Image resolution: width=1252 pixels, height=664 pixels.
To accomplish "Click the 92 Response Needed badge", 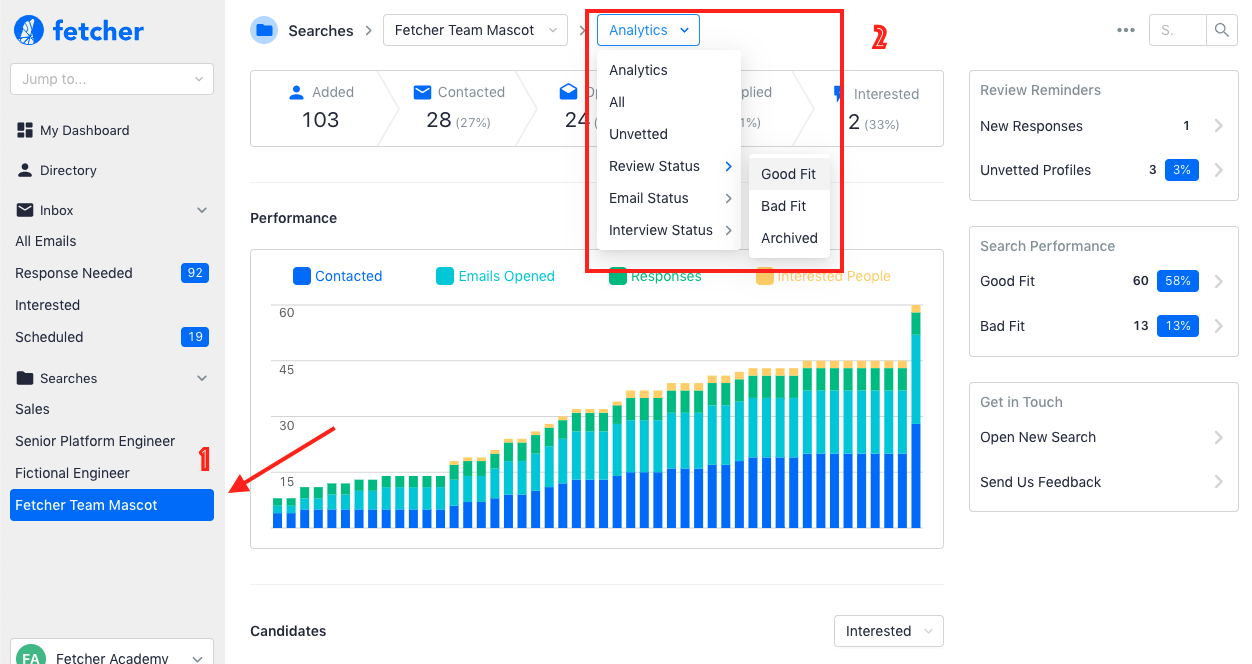I will [195, 273].
